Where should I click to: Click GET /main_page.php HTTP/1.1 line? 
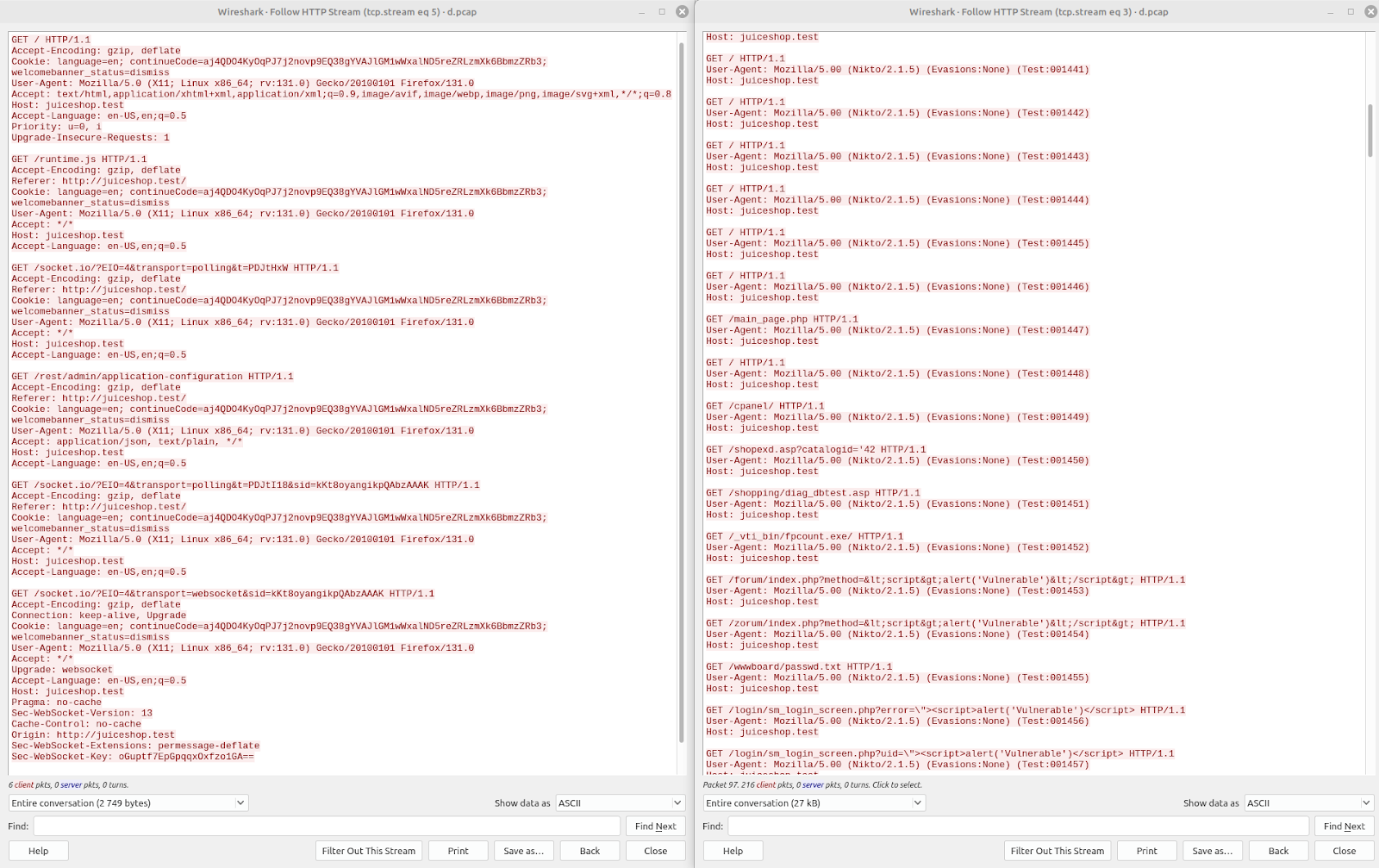tap(782, 320)
